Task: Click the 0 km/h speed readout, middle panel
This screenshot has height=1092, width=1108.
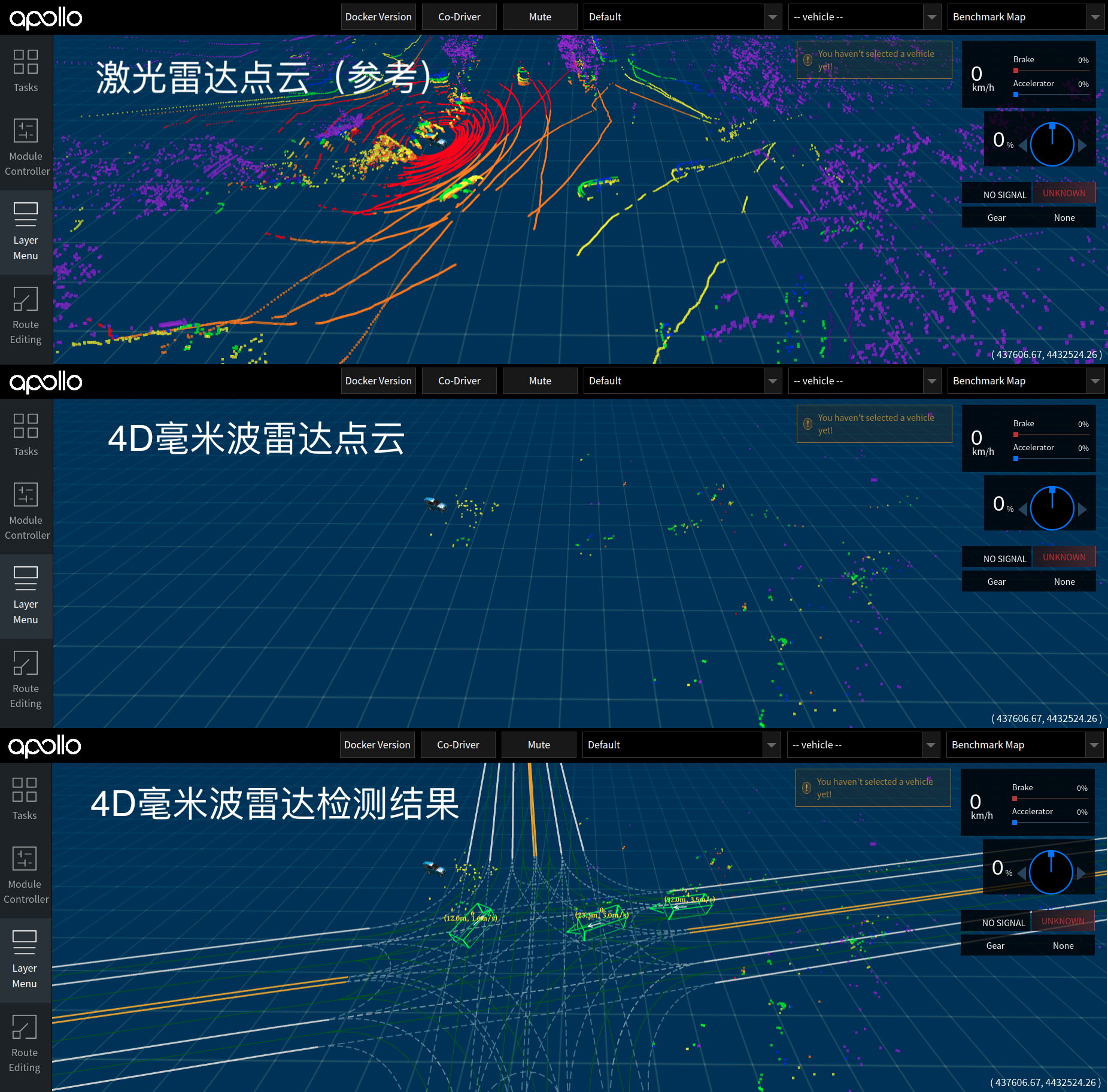Action: 982,443
